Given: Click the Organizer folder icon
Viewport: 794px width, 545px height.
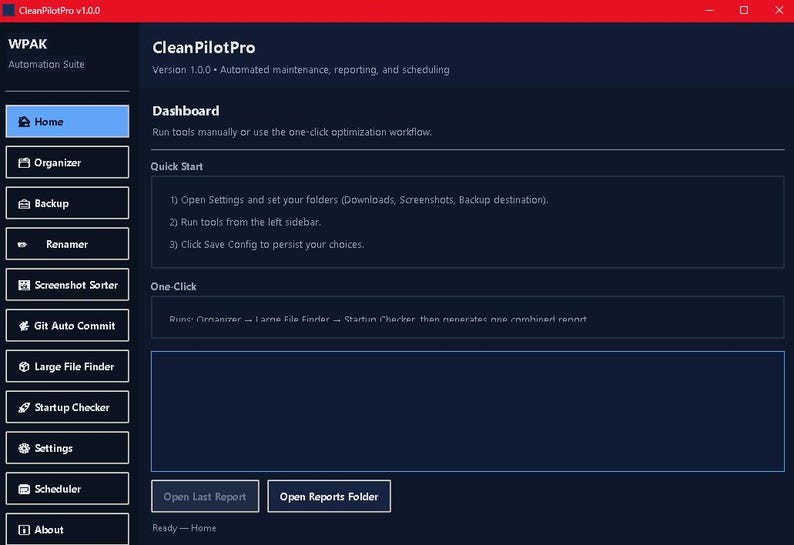Looking at the screenshot, I should pyautogui.click(x=24, y=163).
